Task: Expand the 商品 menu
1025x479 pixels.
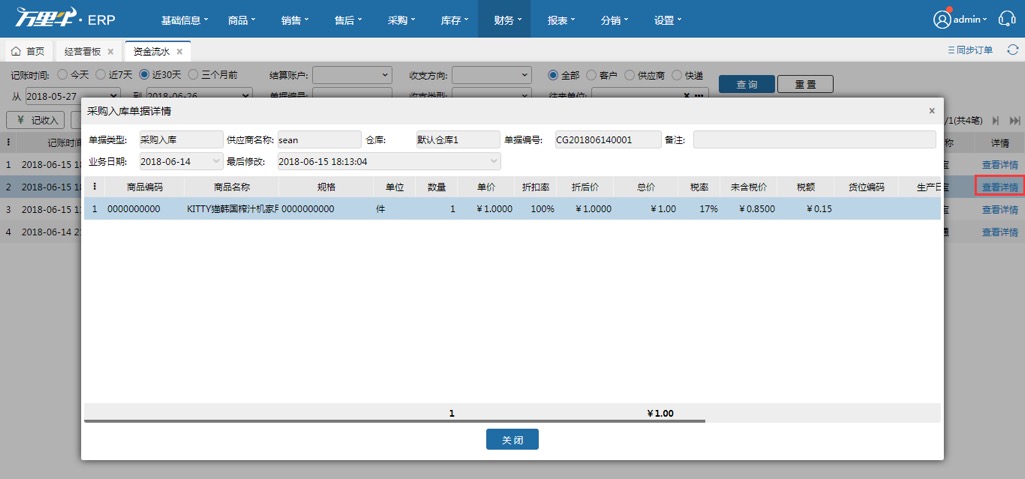Action: coord(242,20)
